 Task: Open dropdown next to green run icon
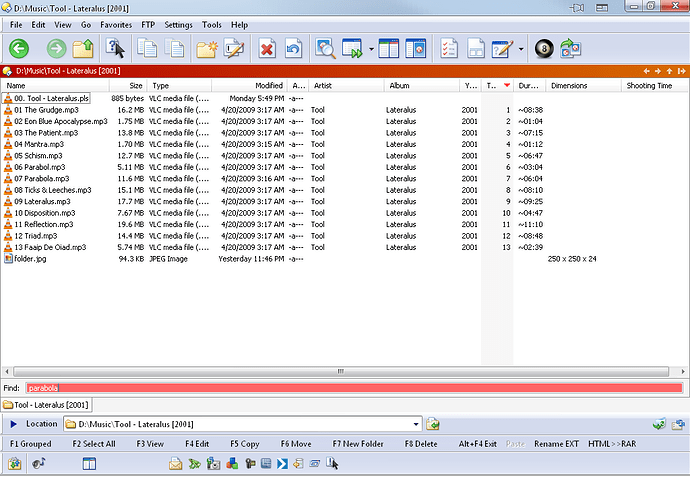click(371, 48)
